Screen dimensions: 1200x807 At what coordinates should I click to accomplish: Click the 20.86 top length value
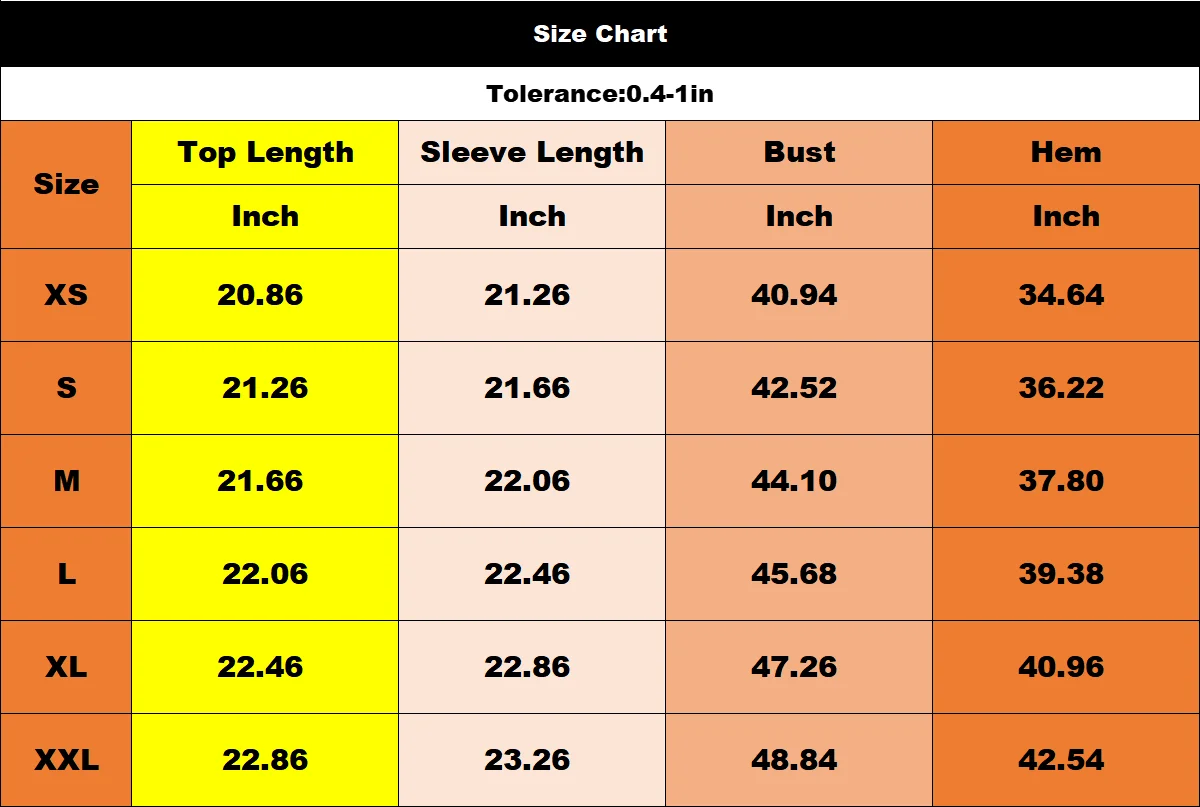click(x=265, y=295)
